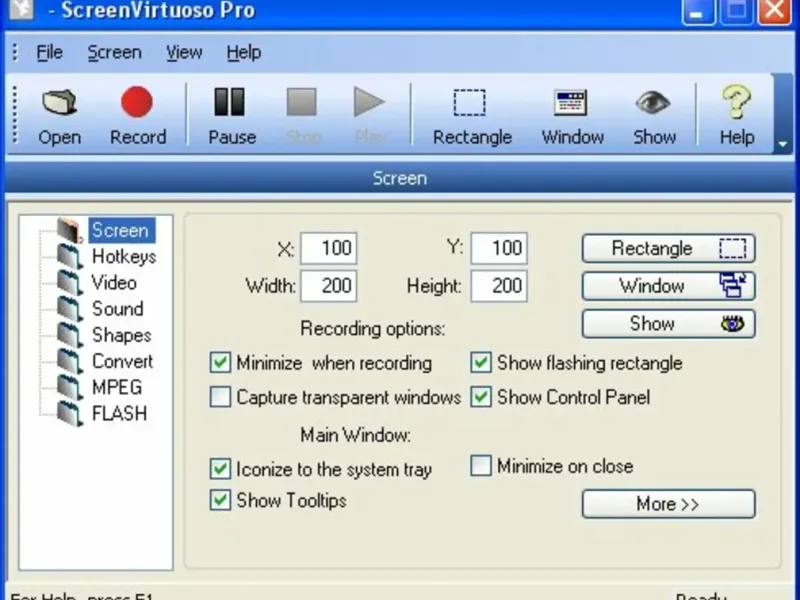Uncheck Minimize when recording
The height and width of the screenshot is (600, 800).
pyautogui.click(x=220, y=363)
